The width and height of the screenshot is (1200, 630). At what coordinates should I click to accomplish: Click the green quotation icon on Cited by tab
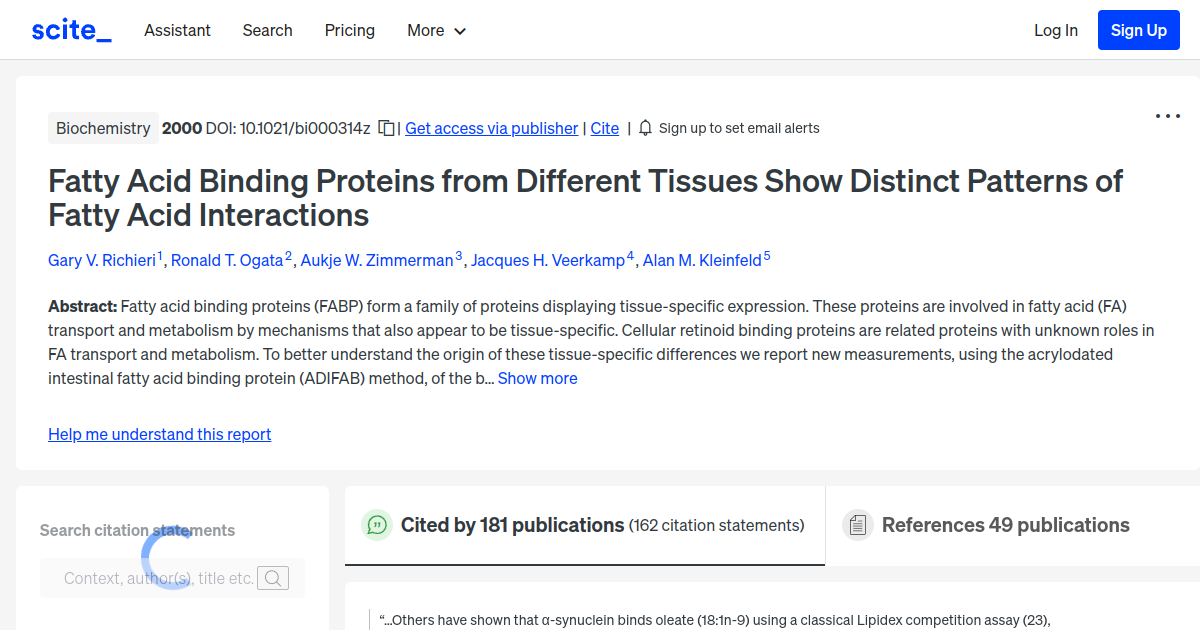pyautogui.click(x=377, y=524)
